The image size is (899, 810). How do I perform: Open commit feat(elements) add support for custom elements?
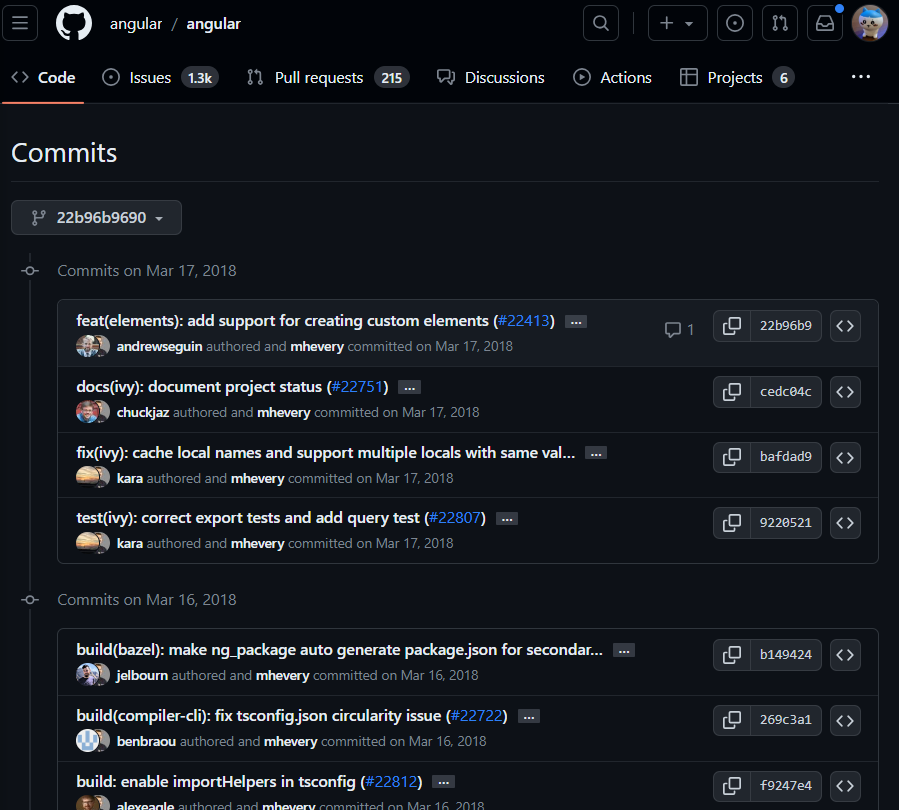coord(282,320)
